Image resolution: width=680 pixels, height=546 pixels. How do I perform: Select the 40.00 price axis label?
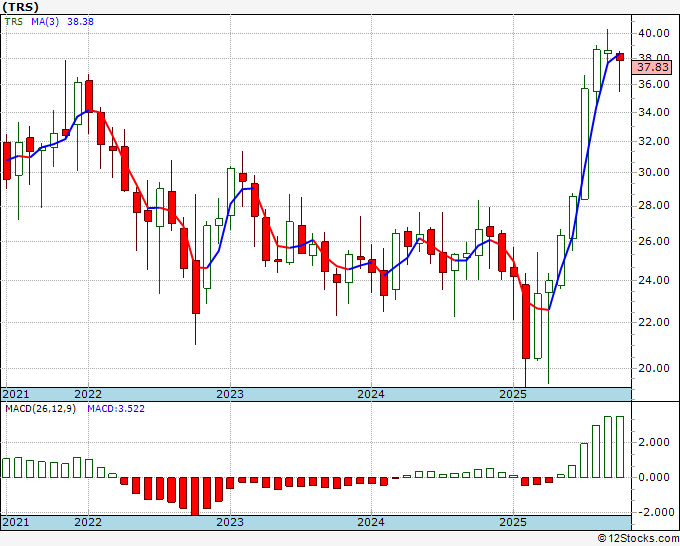tap(654, 33)
